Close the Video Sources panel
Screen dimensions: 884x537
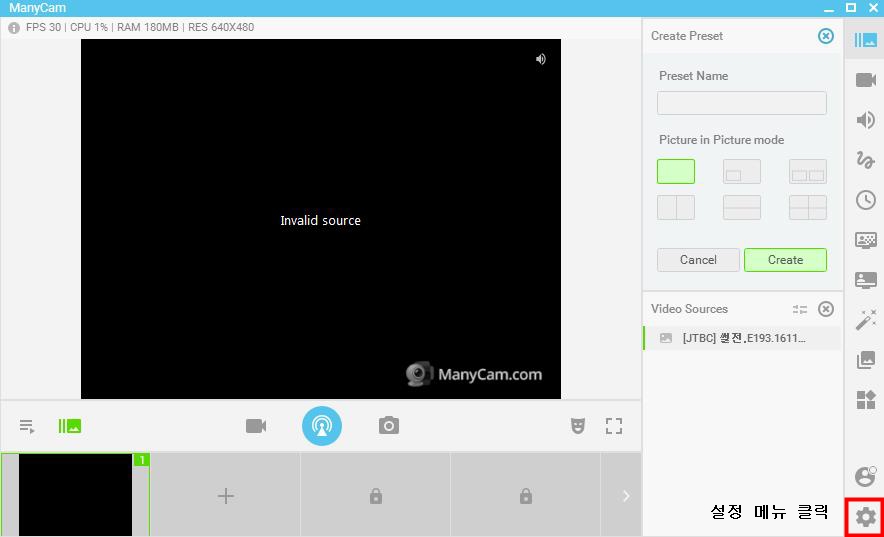(826, 309)
